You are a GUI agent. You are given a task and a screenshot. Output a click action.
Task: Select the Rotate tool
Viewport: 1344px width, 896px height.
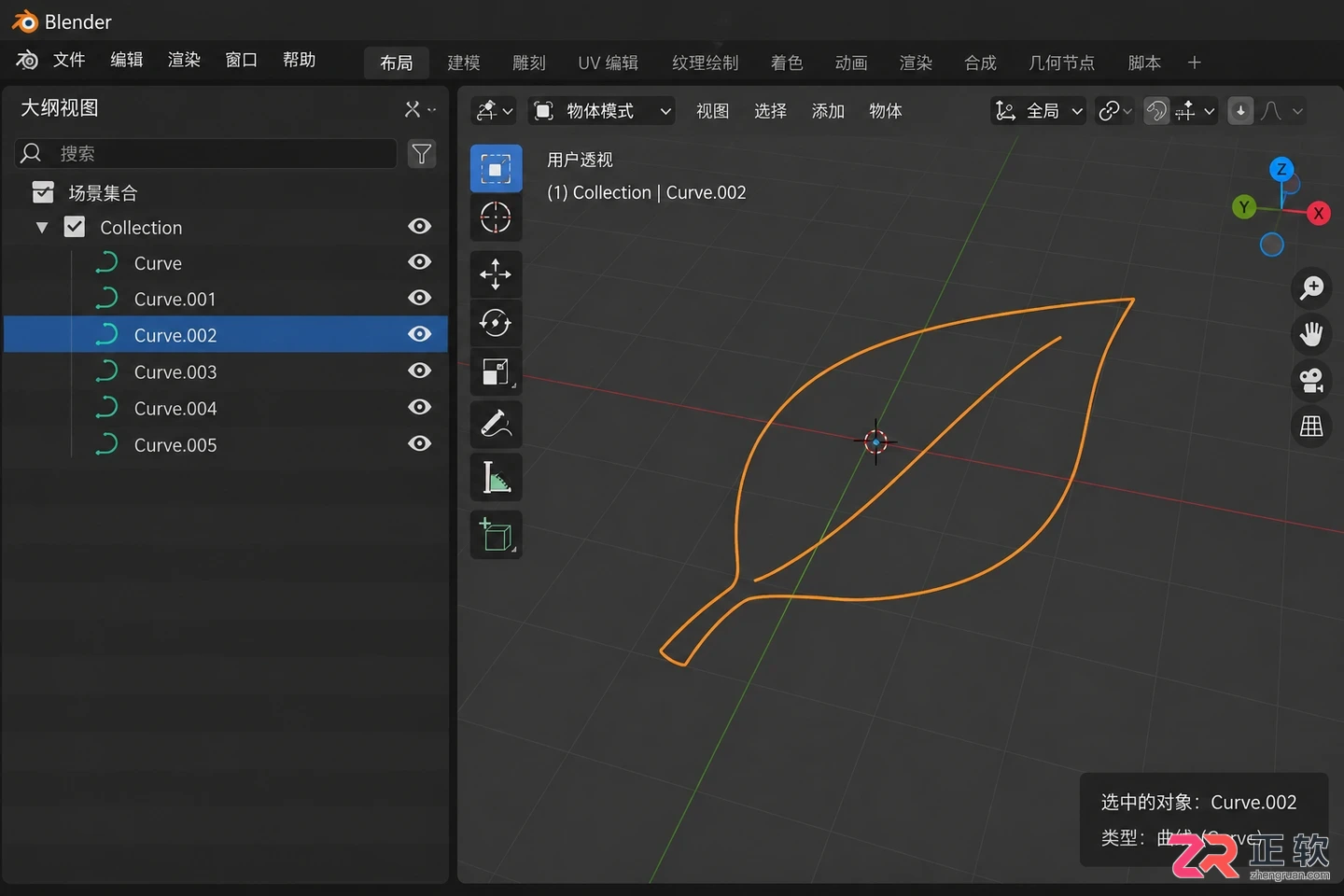496,323
